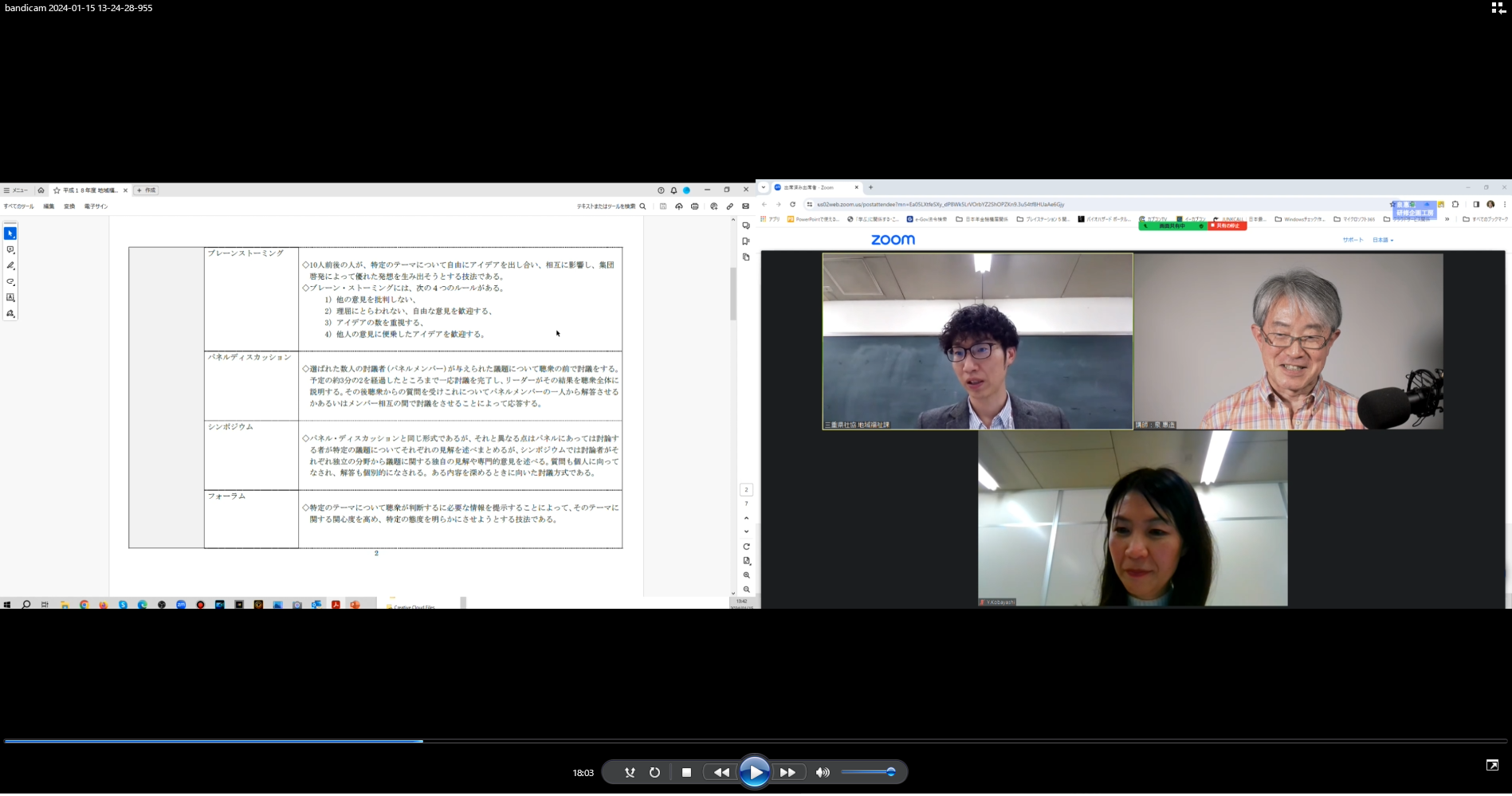The image size is (1512, 796).
Task: Open the Acrobat account profile circle
Action: [x=686, y=190]
